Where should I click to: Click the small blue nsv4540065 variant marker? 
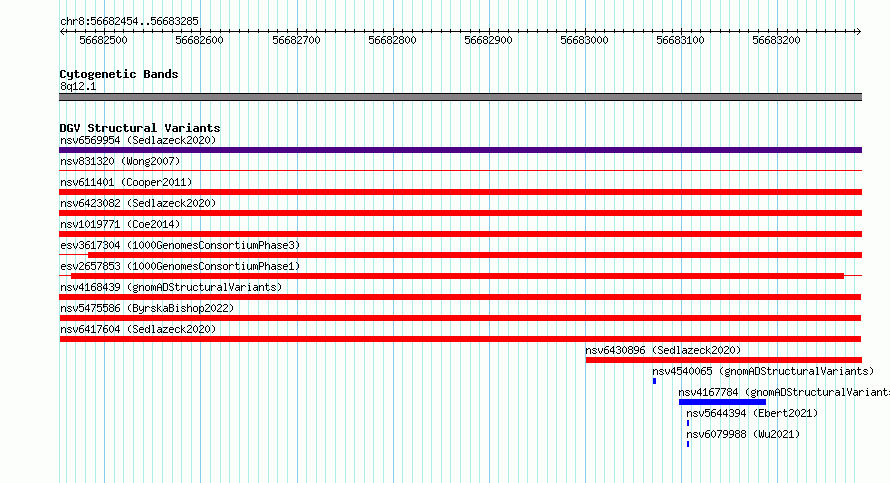click(654, 381)
